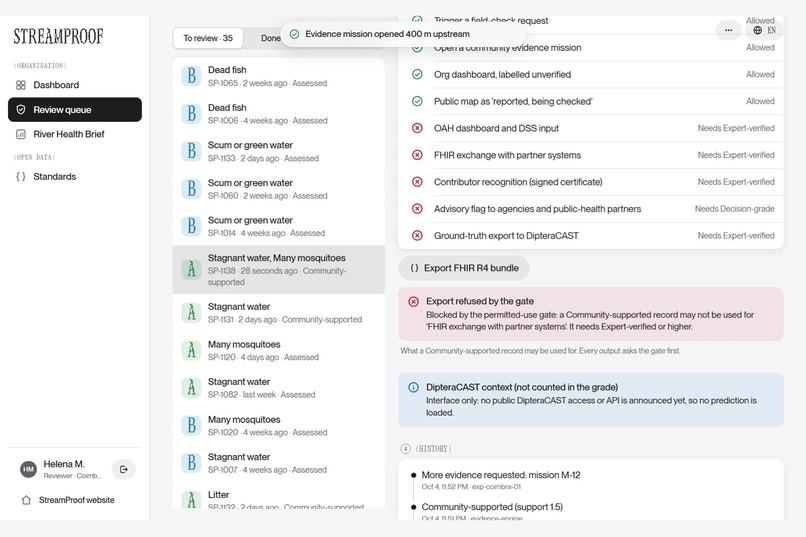The image size is (806, 537).
Task: Open the Dashboard page
Action: [75, 85]
